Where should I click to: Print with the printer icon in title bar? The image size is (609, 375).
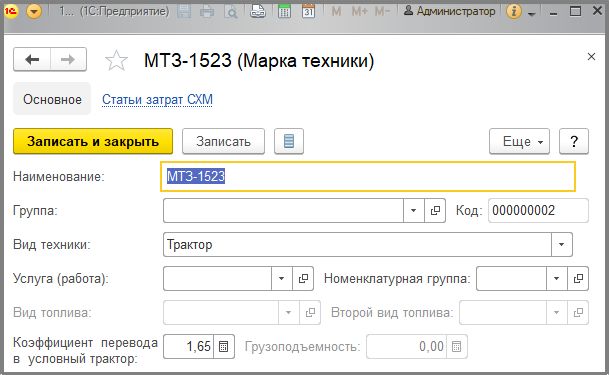207,12
